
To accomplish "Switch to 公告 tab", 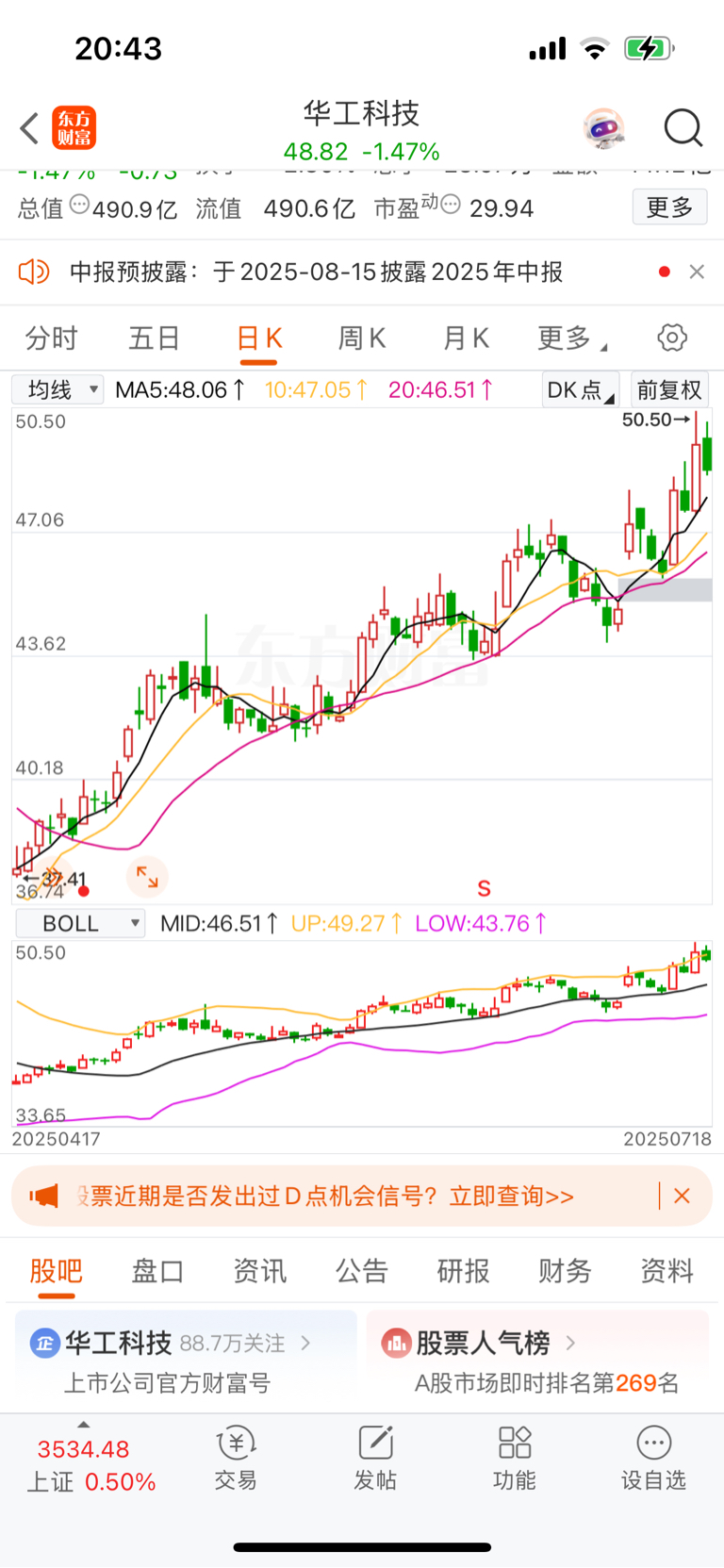I will 362,1271.
